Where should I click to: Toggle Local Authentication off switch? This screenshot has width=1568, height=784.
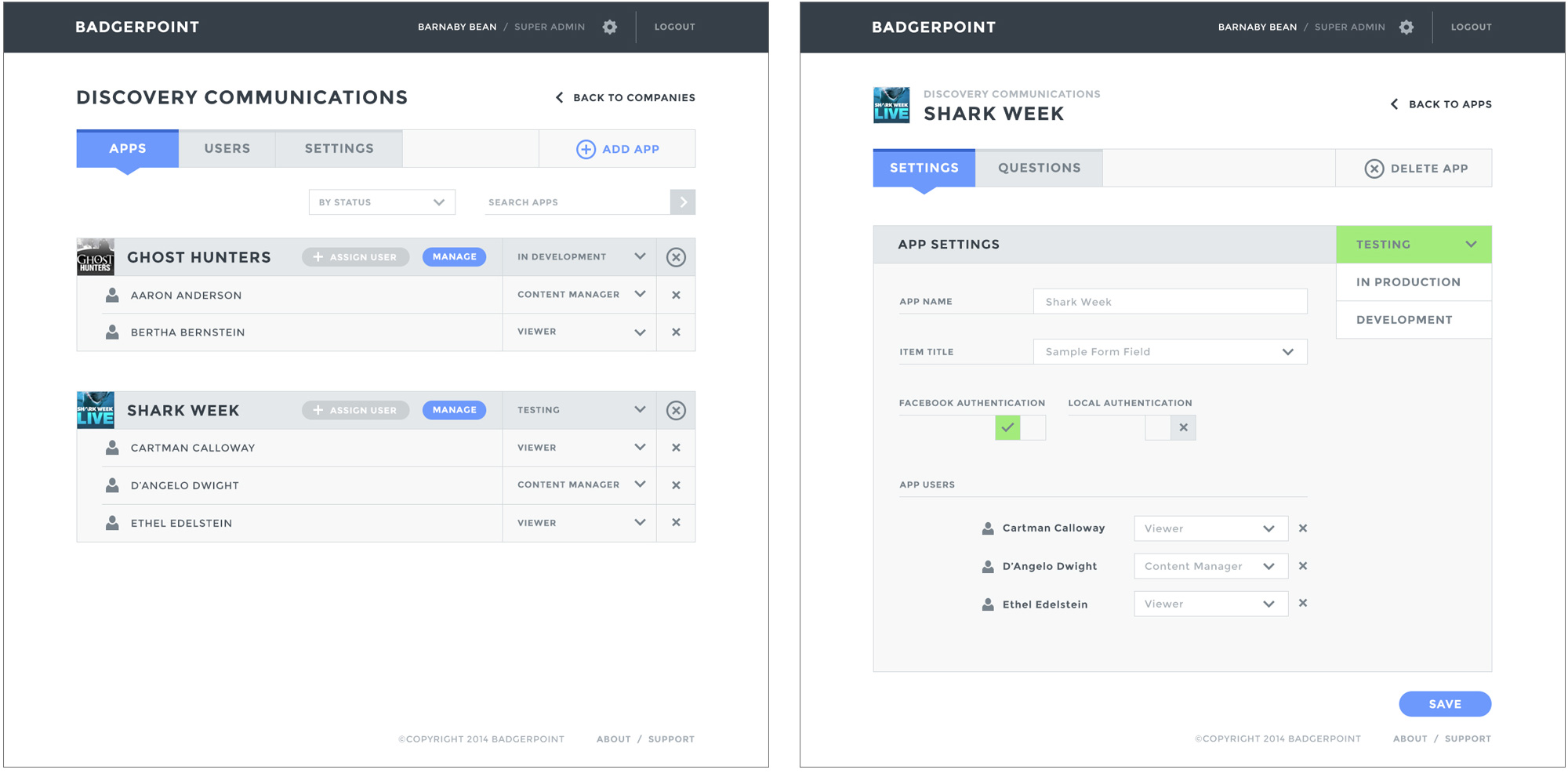pyautogui.click(x=1171, y=428)
